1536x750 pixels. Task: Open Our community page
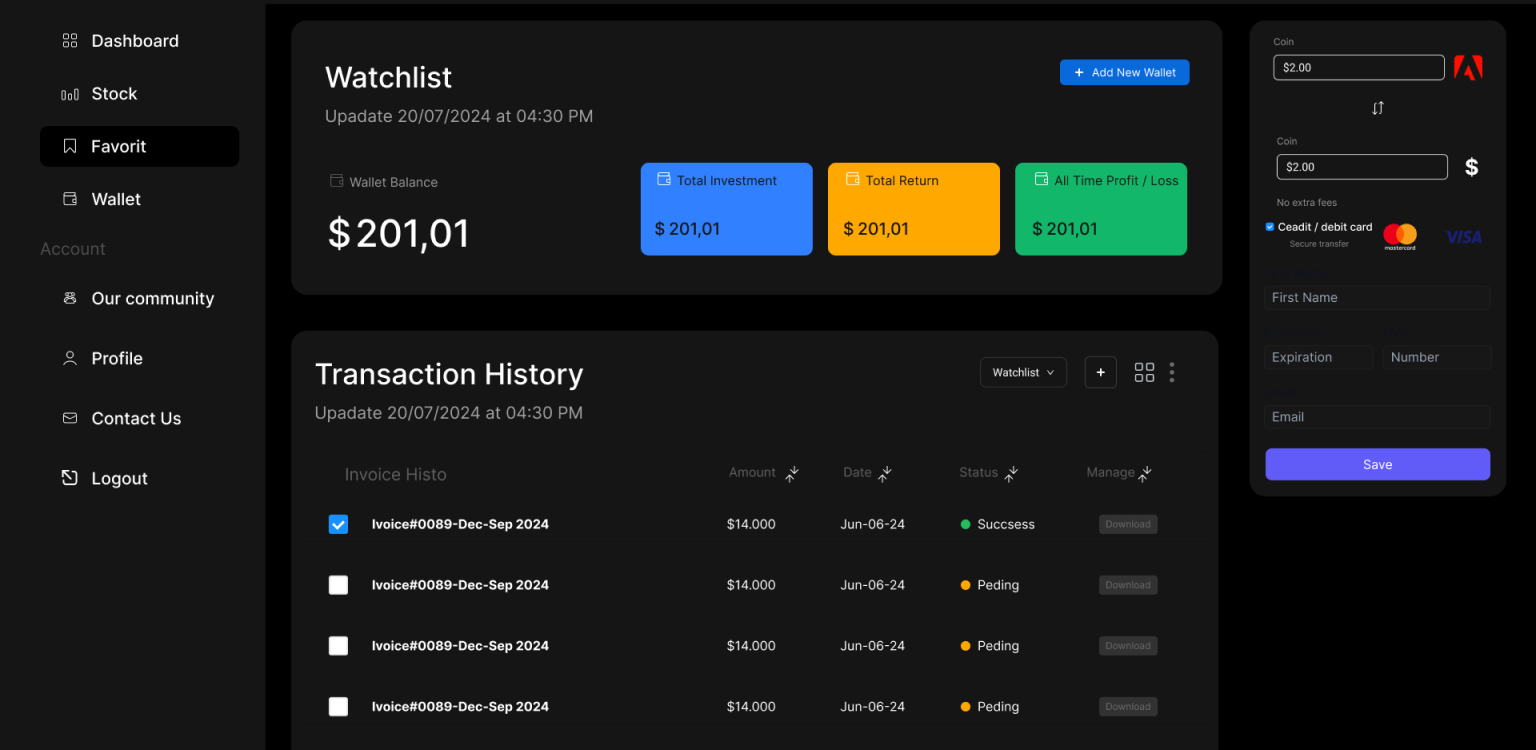152,298
